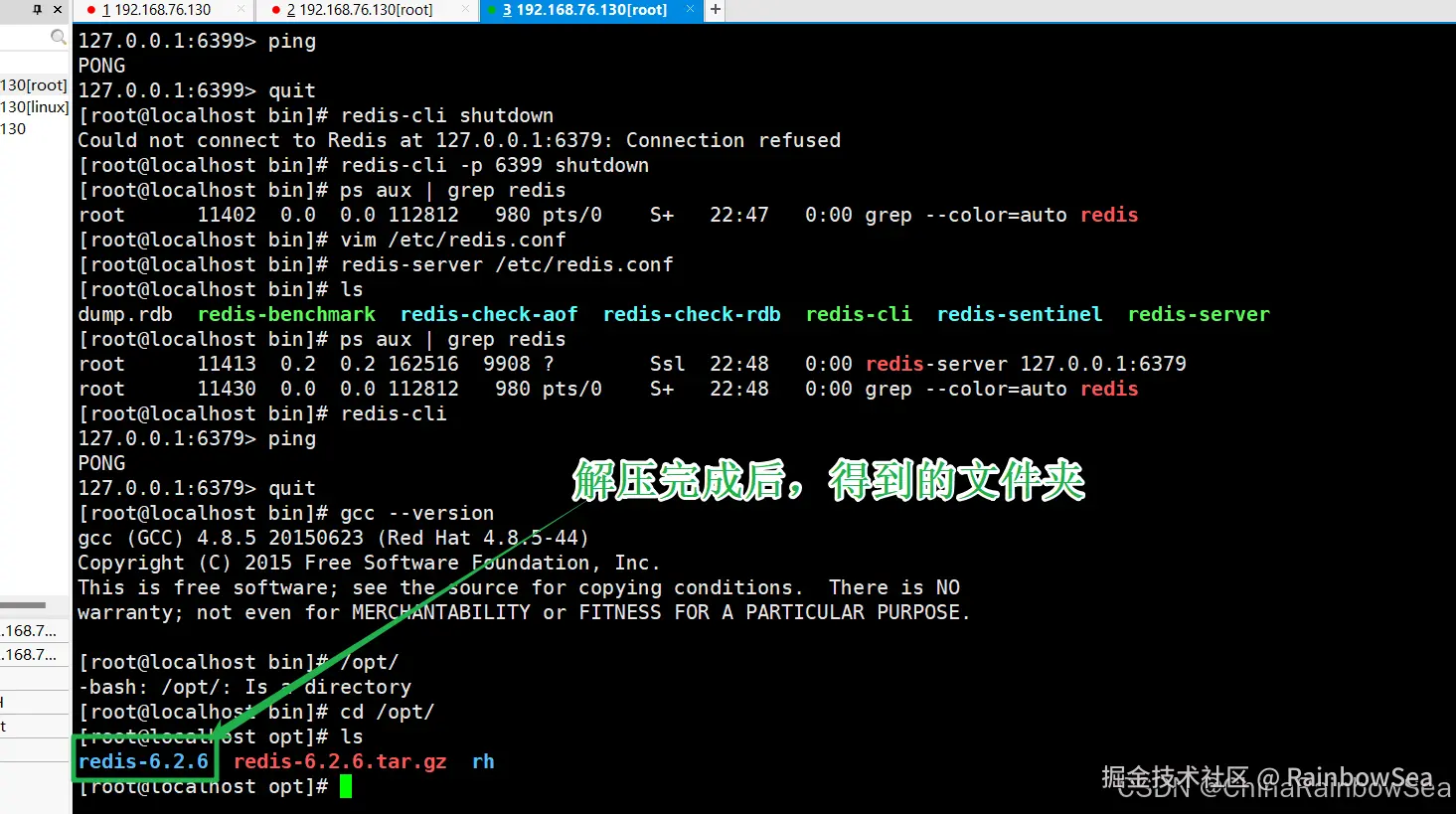Click the 'warranty; not even for MERCHANTABILITY' line

point(524,612)
